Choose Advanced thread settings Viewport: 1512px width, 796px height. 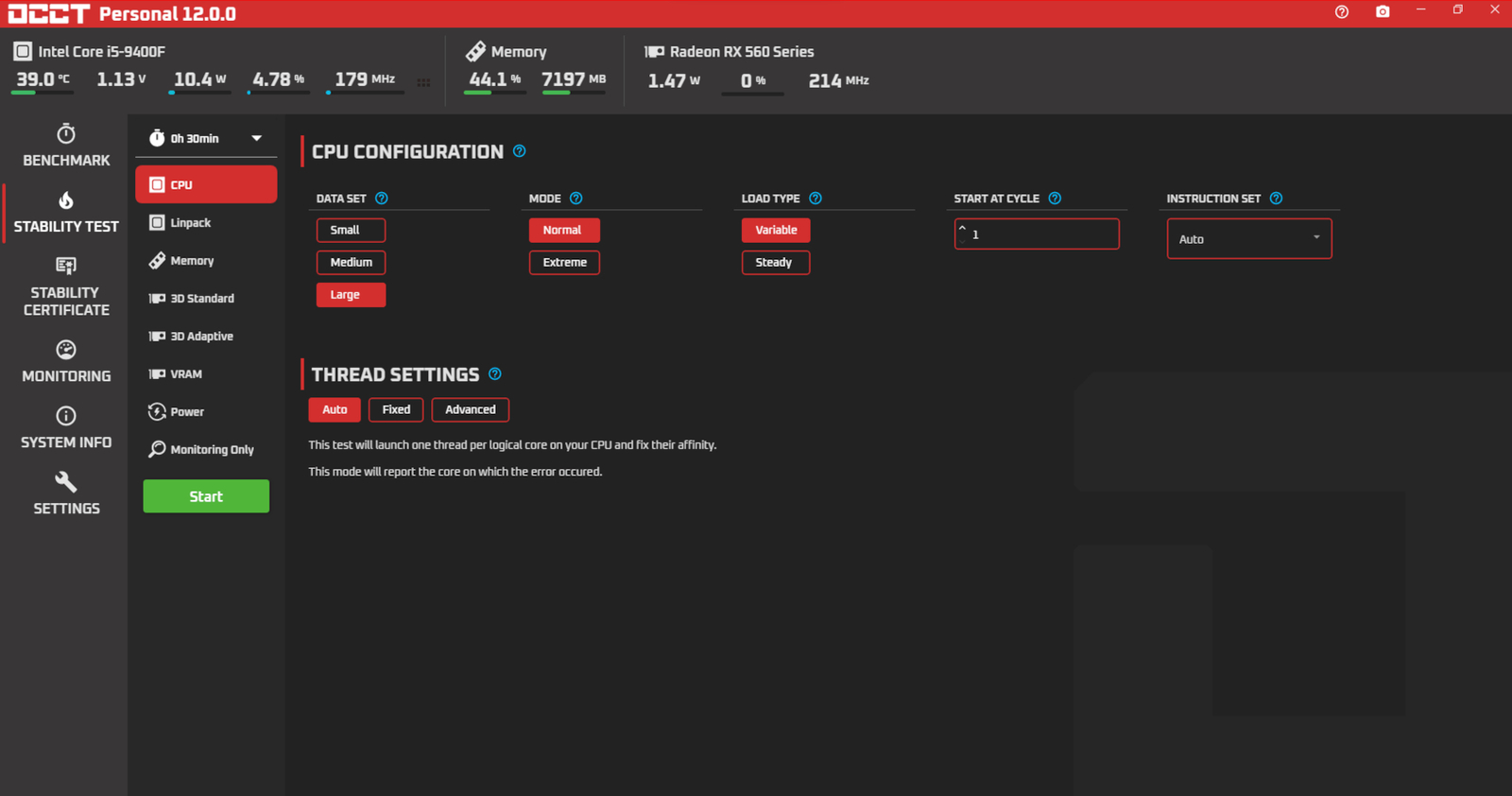coord(470,409)
